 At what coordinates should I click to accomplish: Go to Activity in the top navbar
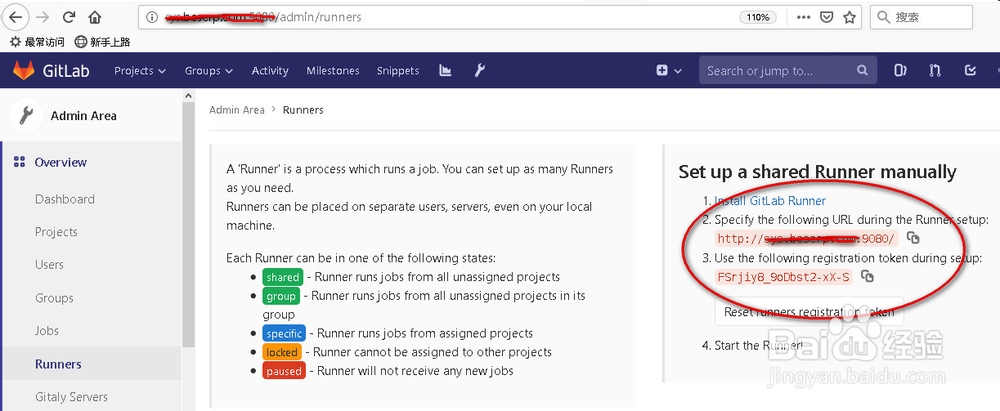[270, 71]
